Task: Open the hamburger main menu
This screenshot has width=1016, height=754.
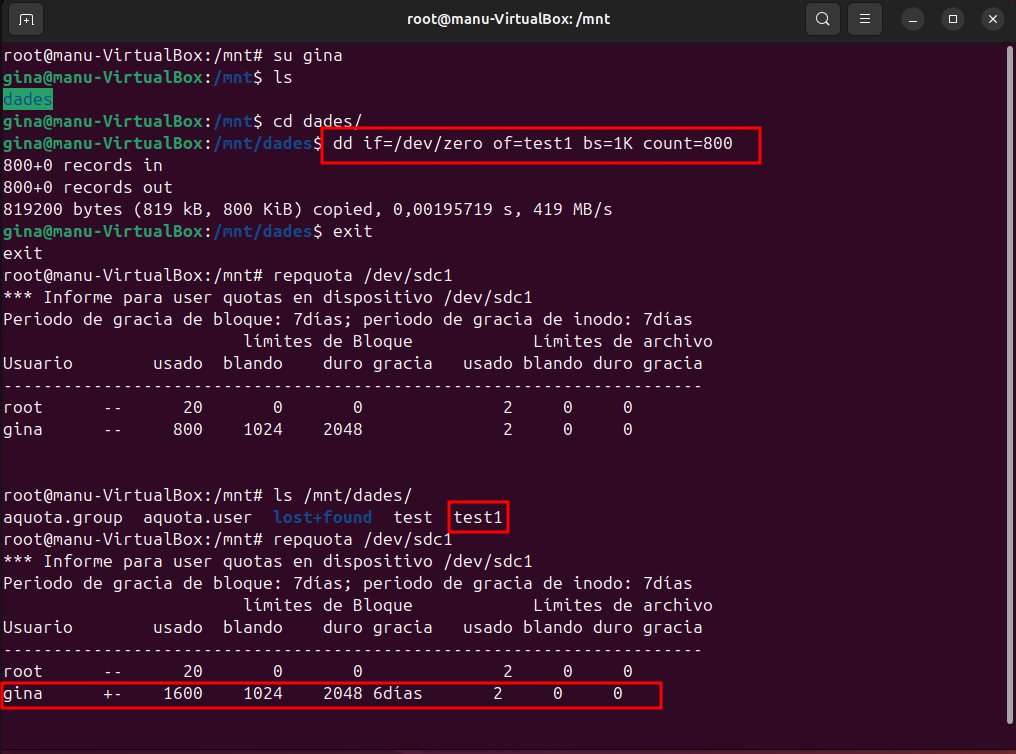Action: [x=866, y=19]
